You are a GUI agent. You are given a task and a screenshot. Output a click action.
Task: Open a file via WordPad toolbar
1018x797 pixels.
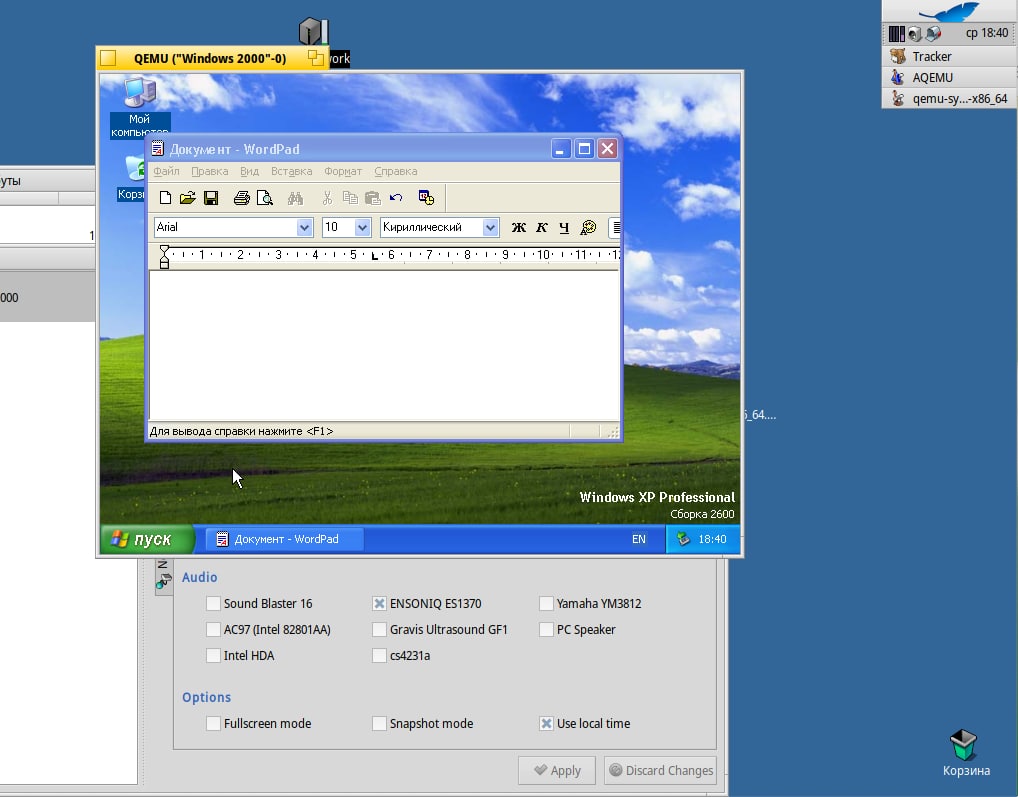188,198
